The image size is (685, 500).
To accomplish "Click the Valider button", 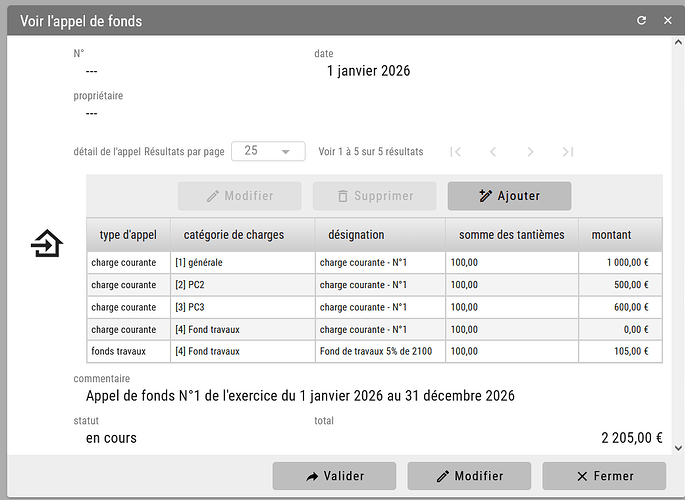I will point(334,476).
